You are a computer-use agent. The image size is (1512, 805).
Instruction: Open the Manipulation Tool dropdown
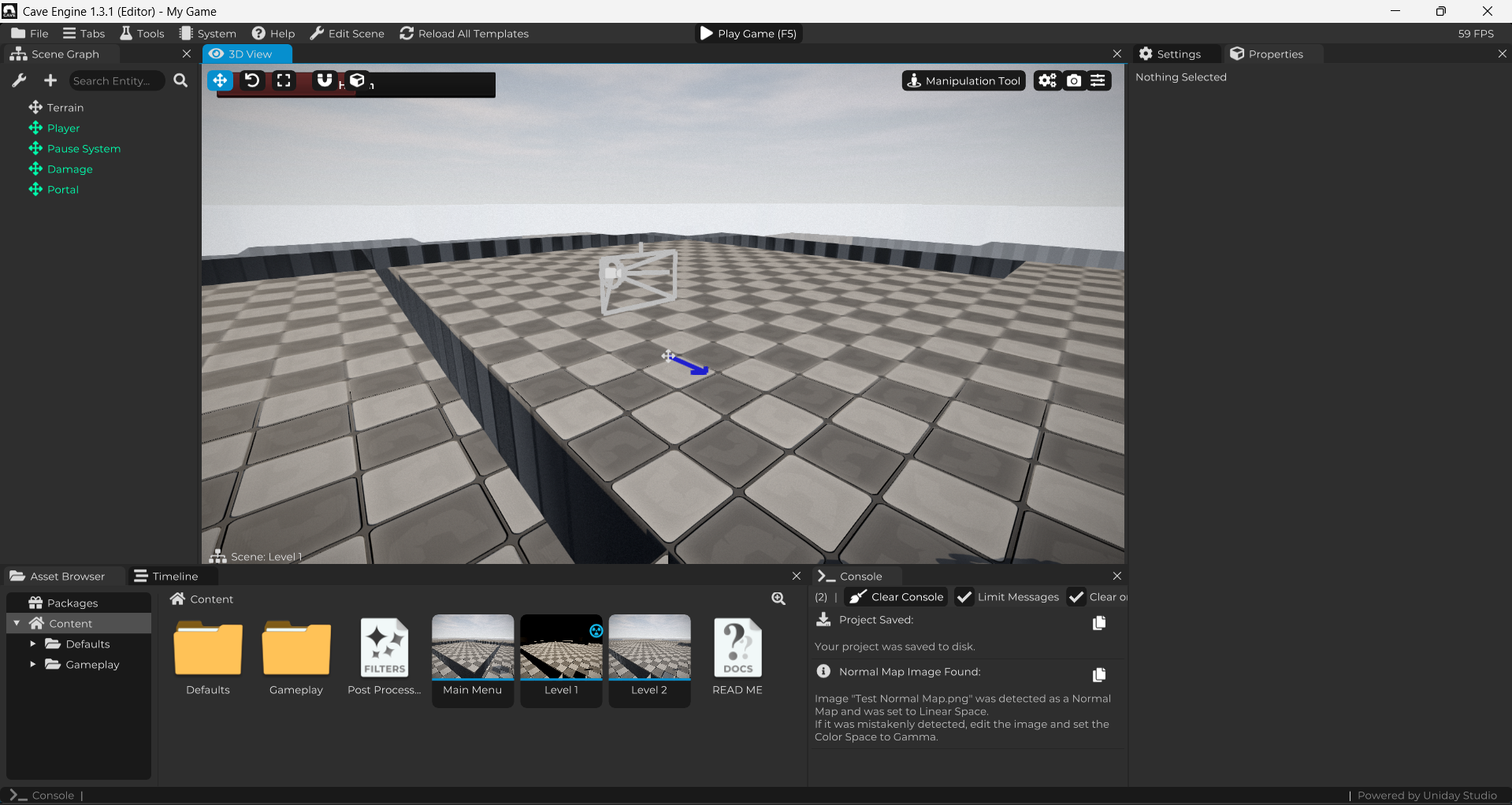point(964,80)
